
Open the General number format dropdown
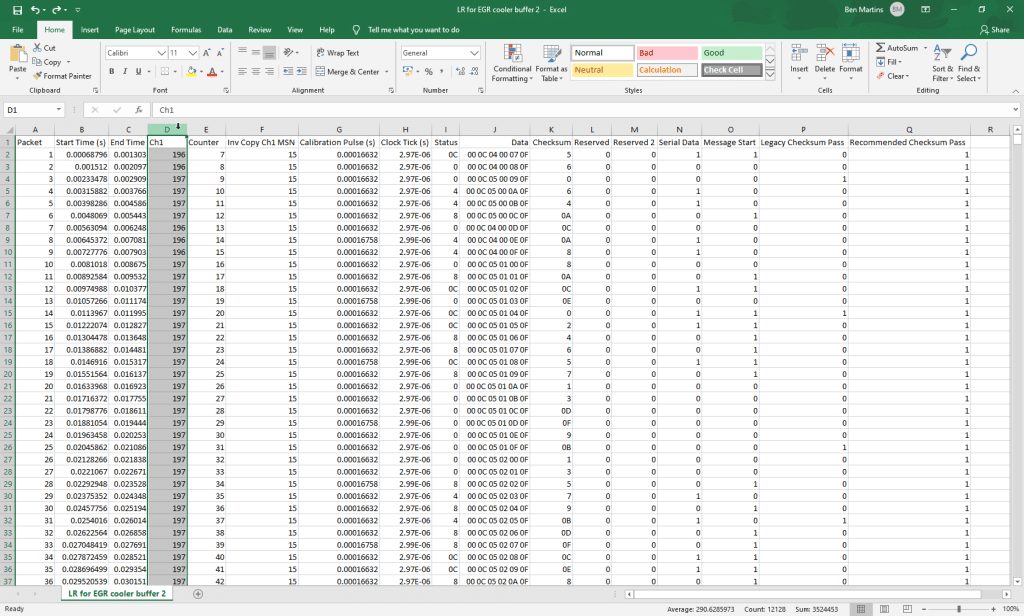click(474, 53)
